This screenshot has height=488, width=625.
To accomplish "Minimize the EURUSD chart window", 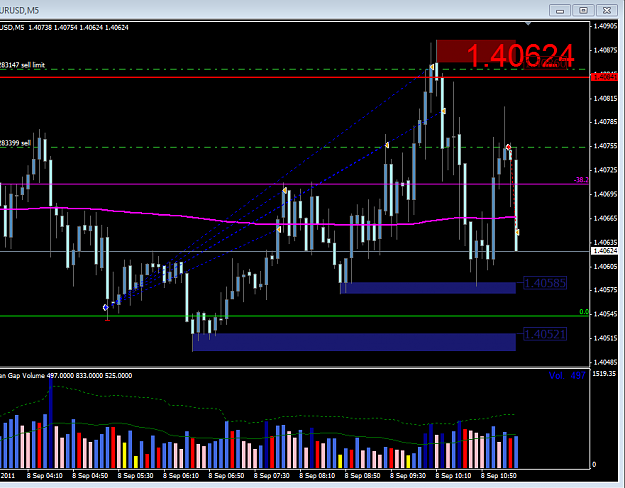I will (560, 10).
